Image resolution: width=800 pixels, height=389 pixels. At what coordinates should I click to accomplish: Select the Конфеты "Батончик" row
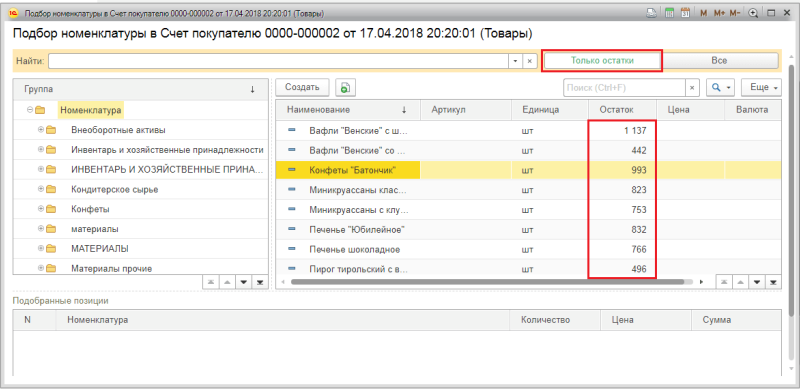pos(528,170)
